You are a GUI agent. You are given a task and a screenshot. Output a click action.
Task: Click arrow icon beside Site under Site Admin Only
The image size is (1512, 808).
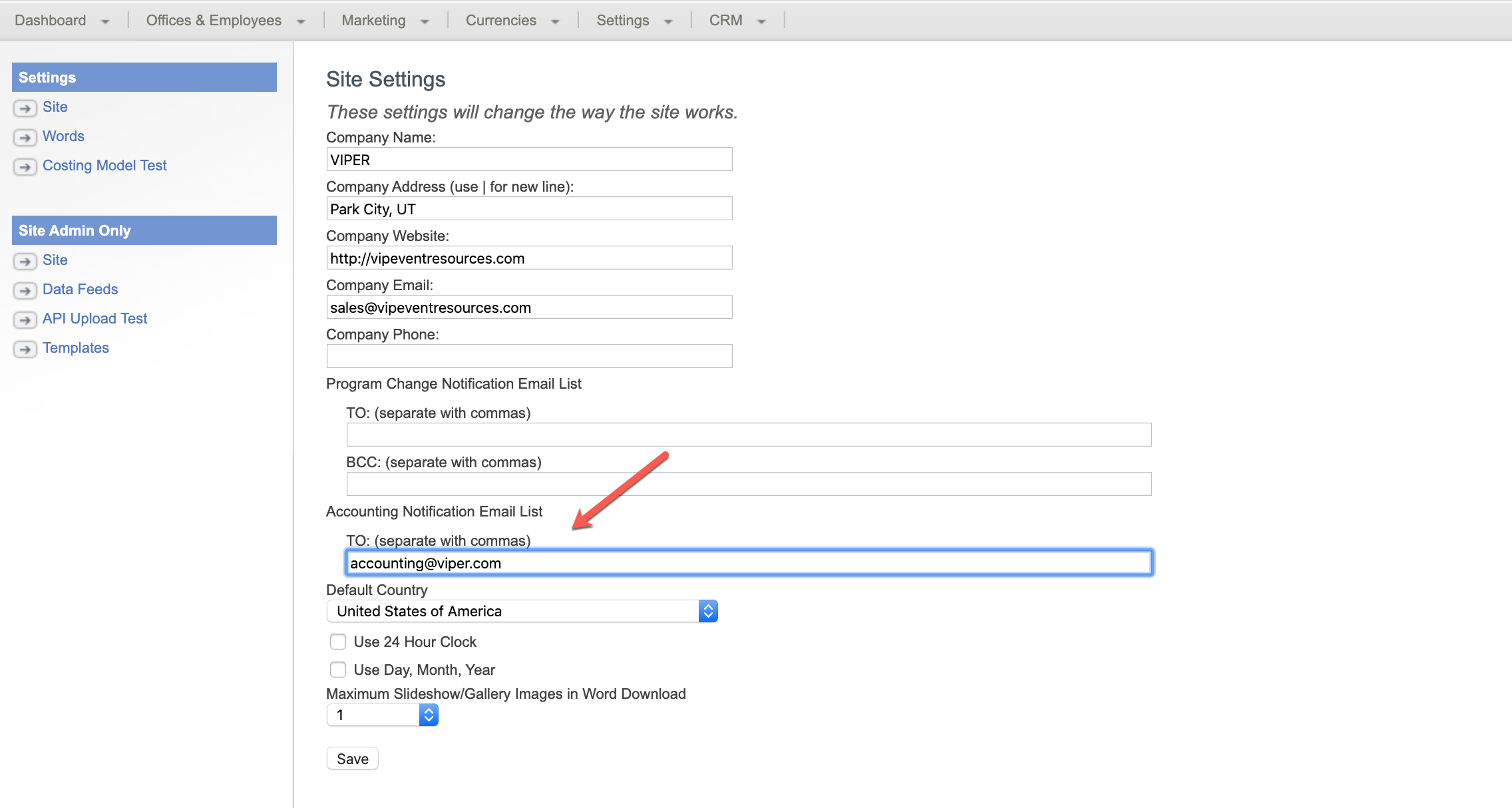[x=25, y=261]
